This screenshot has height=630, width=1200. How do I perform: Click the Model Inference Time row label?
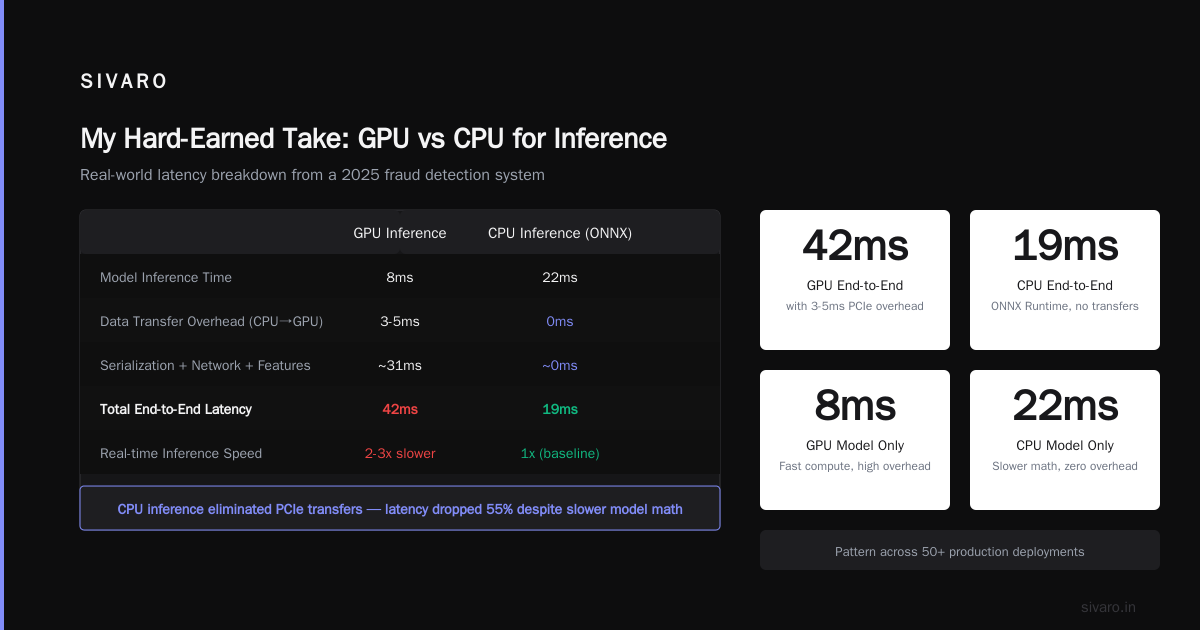click(166, 277)
